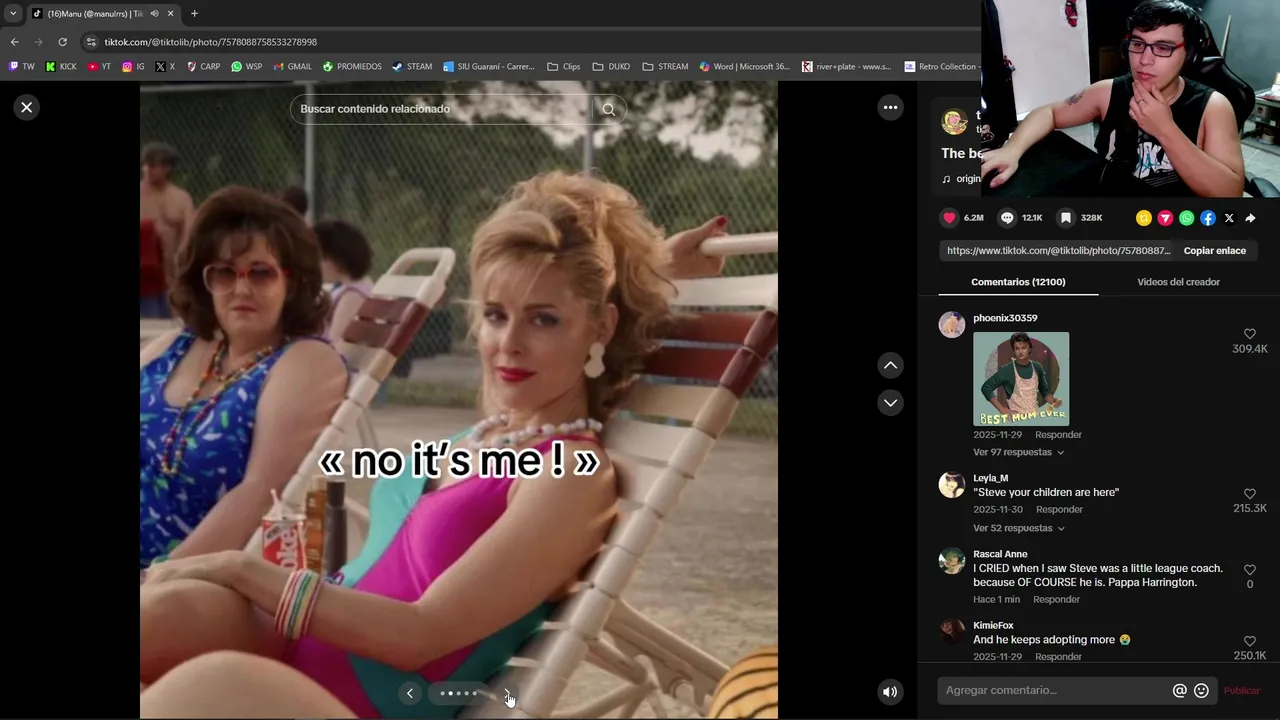Open a new browser tab

point(194,13)
